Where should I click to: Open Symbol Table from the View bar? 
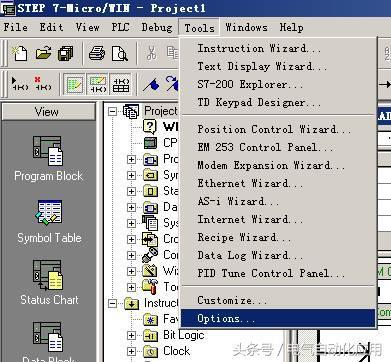point(49,221)
